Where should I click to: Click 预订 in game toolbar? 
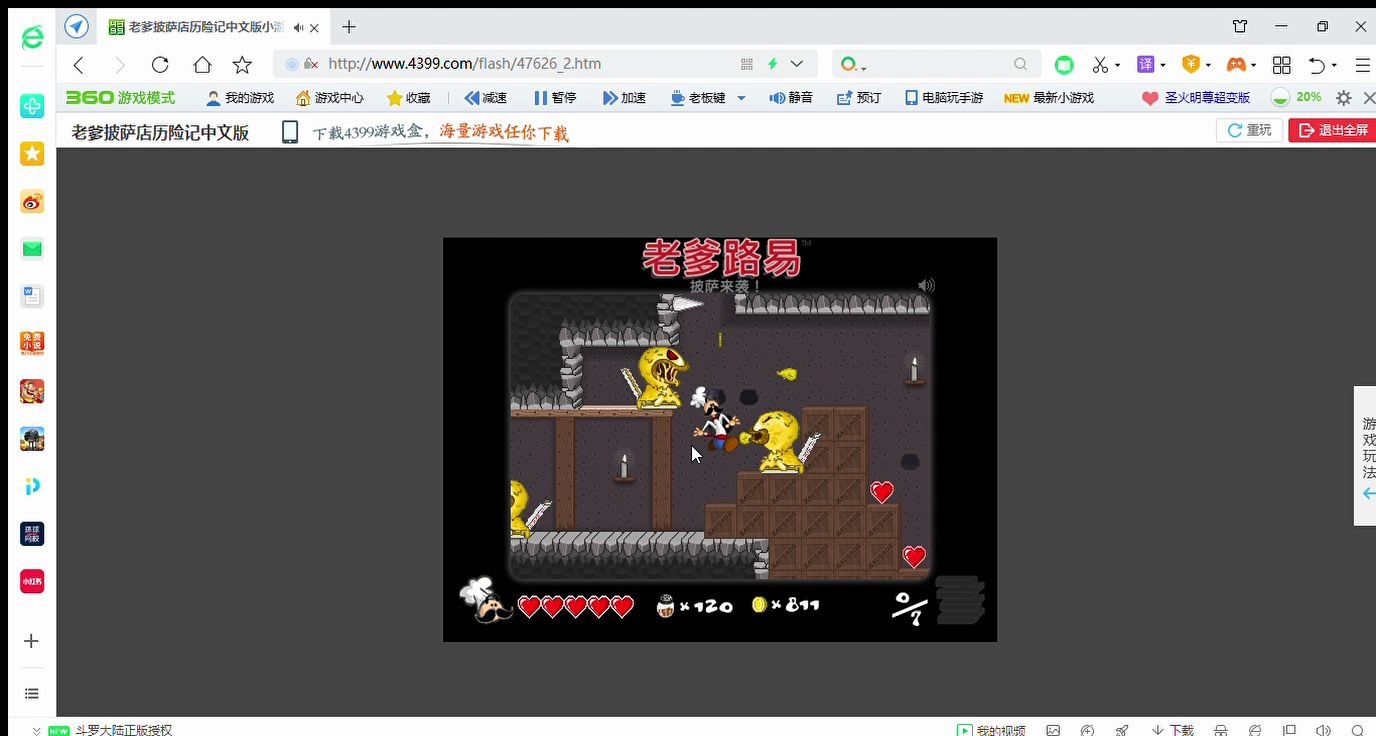[x=859, y=98]
